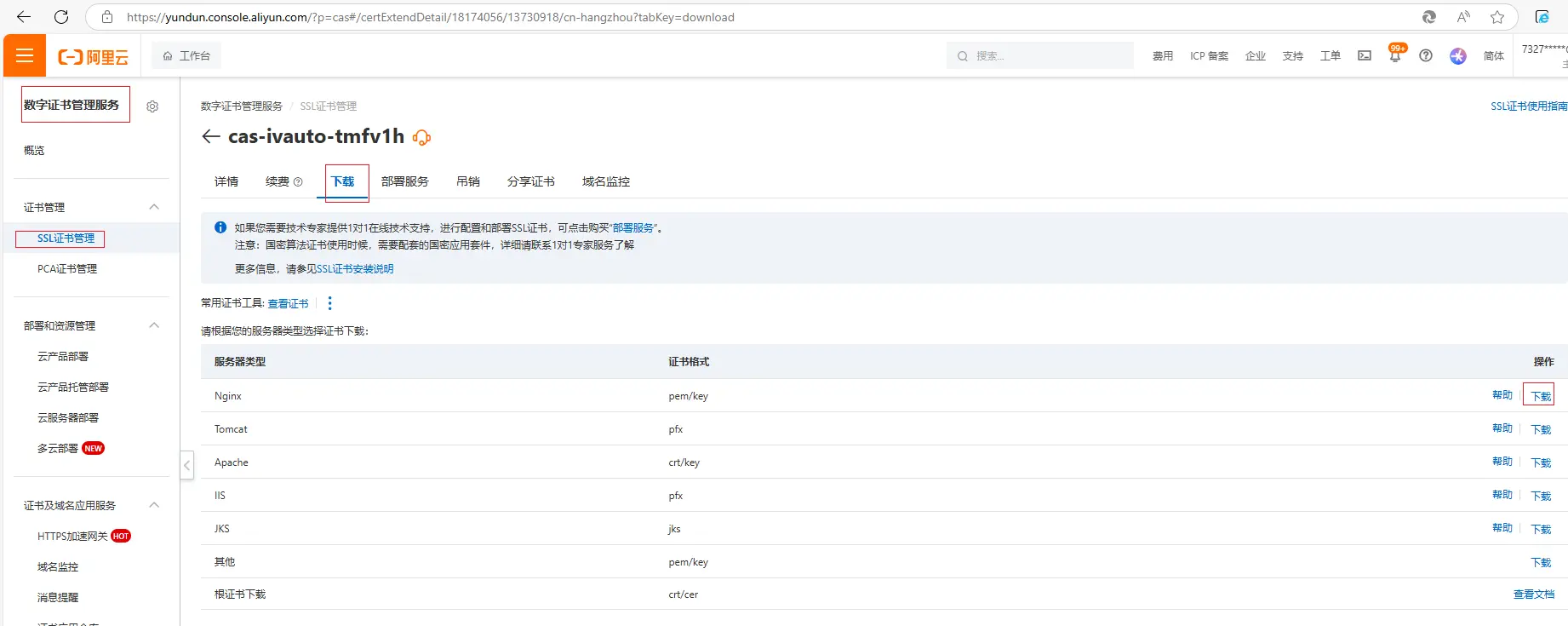Open the notification bell with 99+ badge
Image resolution: width=1568 pixels, height=626 pixels.
tap(1394, 56)
